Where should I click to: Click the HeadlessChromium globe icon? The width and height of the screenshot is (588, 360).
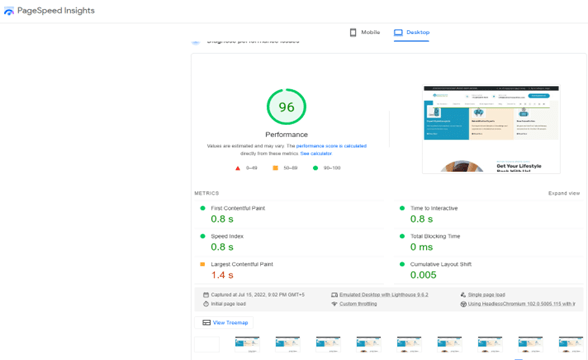pos(463,304)
